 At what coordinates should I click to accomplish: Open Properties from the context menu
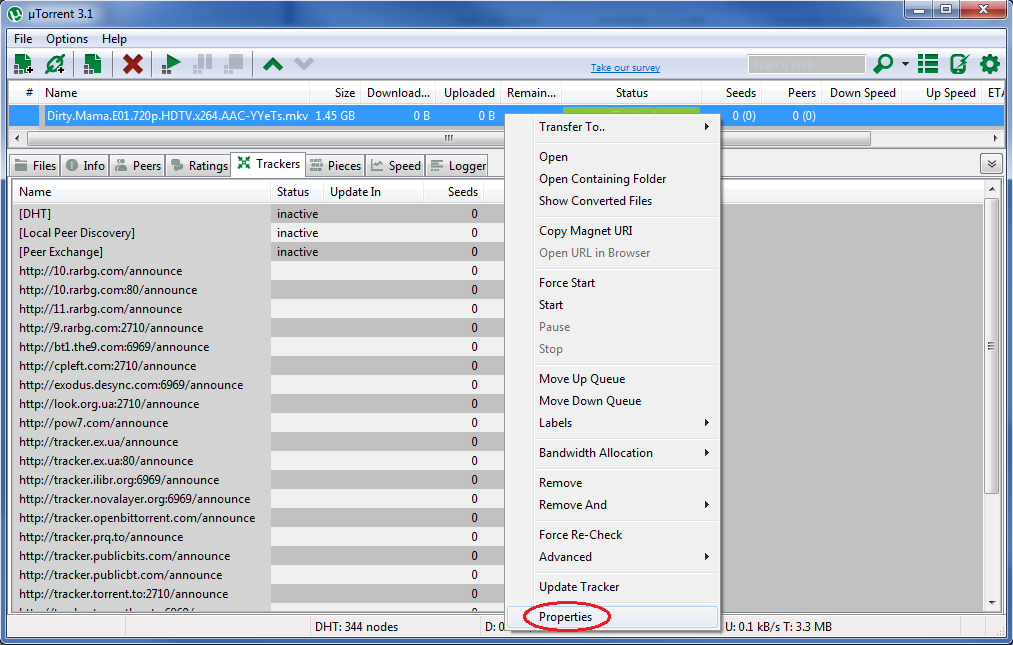click(612, 617)
